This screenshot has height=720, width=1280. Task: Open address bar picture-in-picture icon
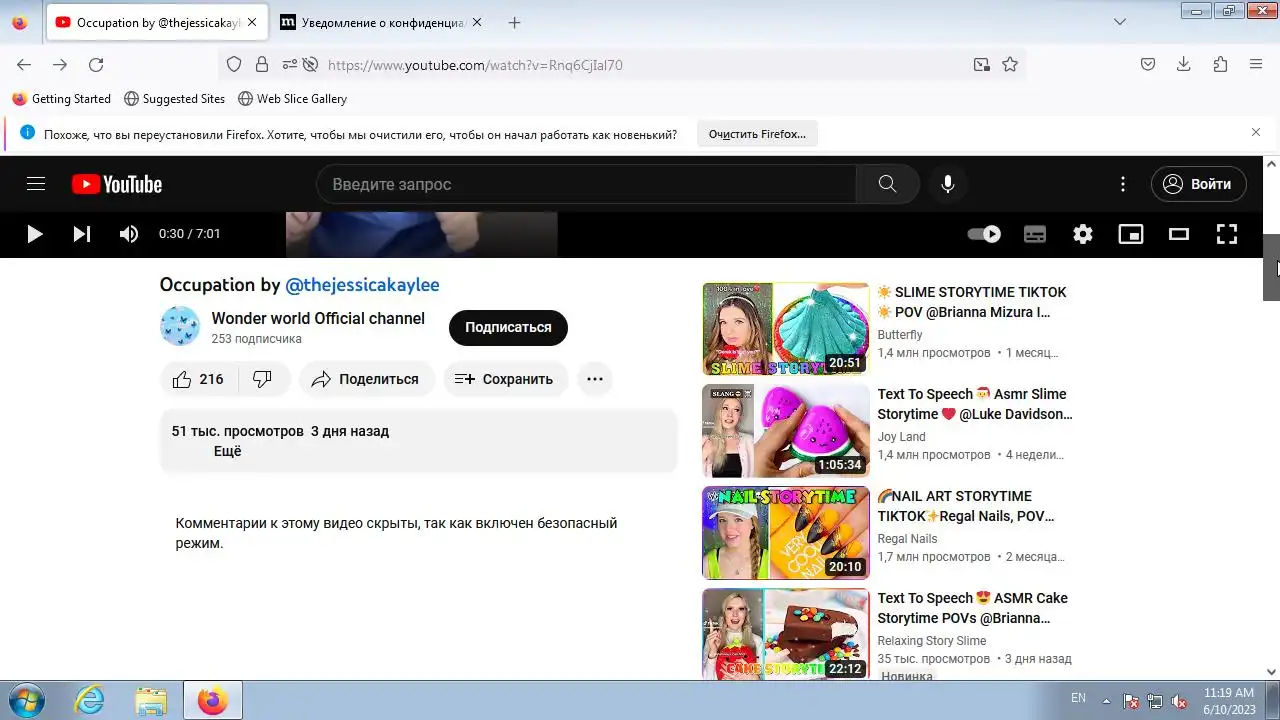pos(982,64)
